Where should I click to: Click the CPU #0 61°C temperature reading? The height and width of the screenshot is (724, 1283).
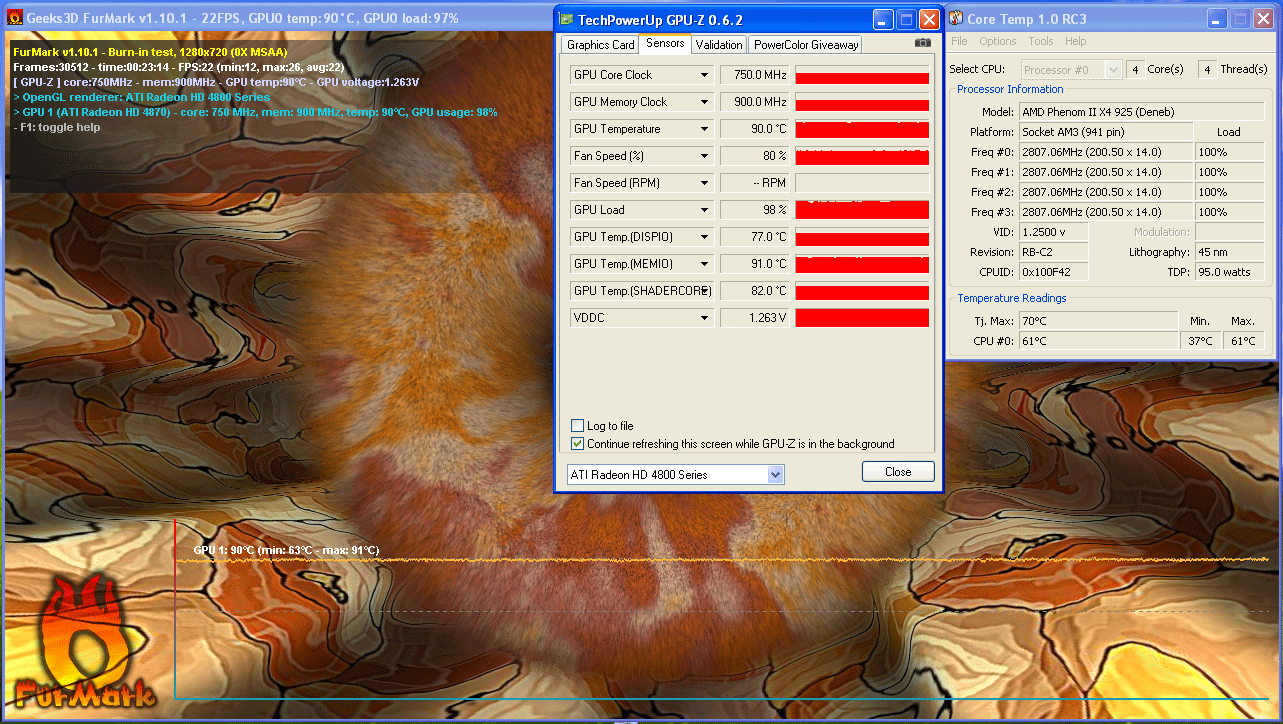point(1098,341)
